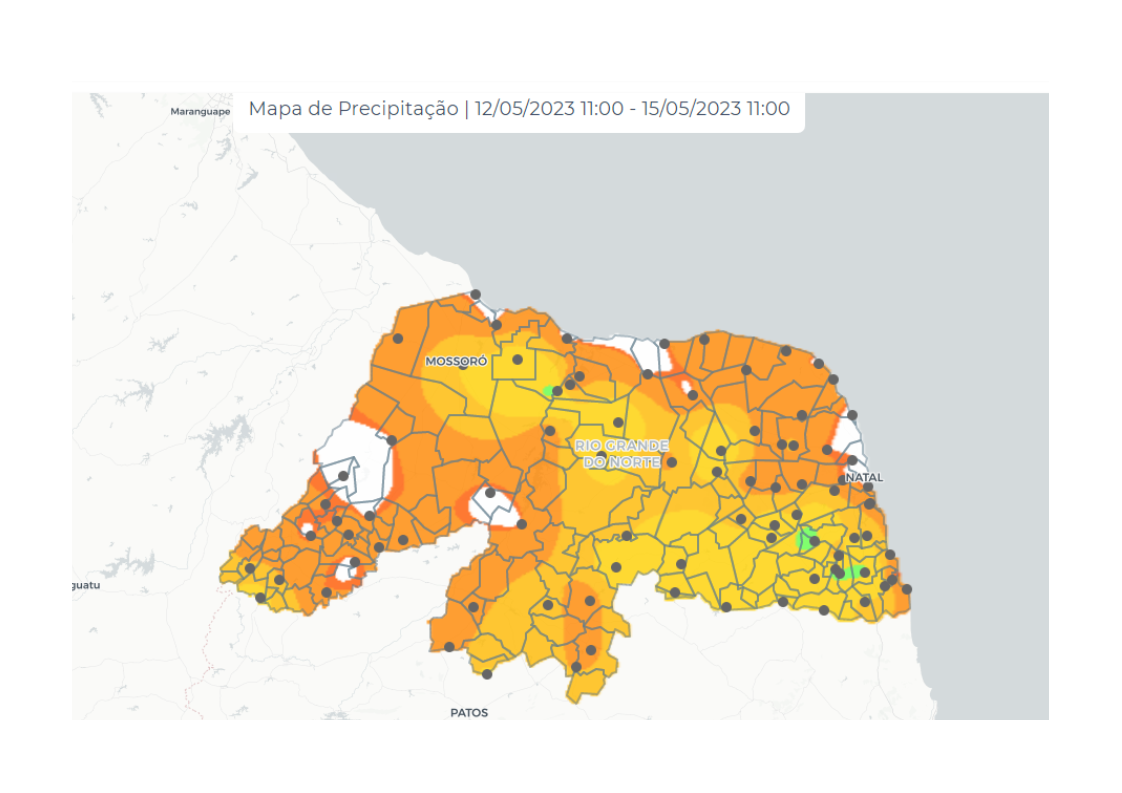Click the Patos city label
The width and height of the screenshot is (1122, 793).
pyautogui.click(x=469, y=713)
